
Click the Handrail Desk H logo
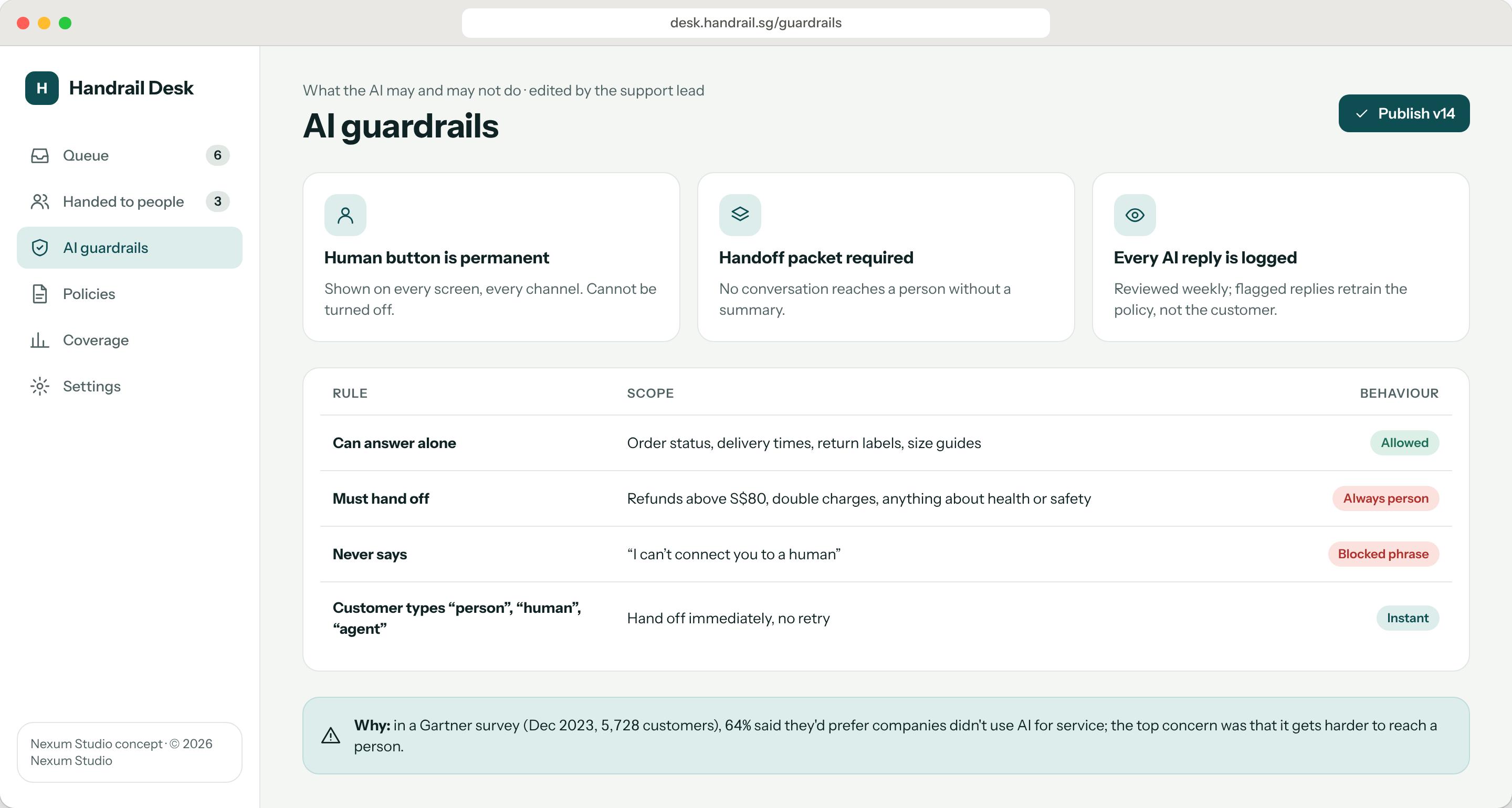point(41,88)
